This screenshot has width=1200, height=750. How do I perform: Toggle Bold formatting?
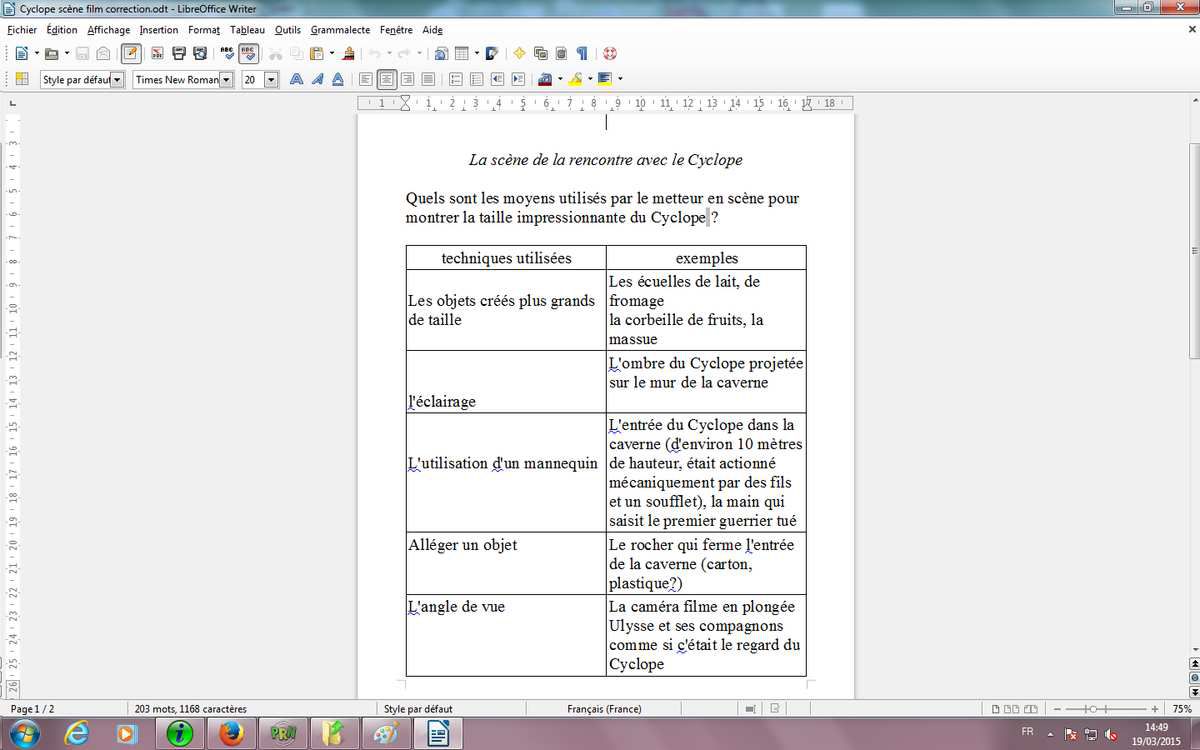click(x=296, y=79)
